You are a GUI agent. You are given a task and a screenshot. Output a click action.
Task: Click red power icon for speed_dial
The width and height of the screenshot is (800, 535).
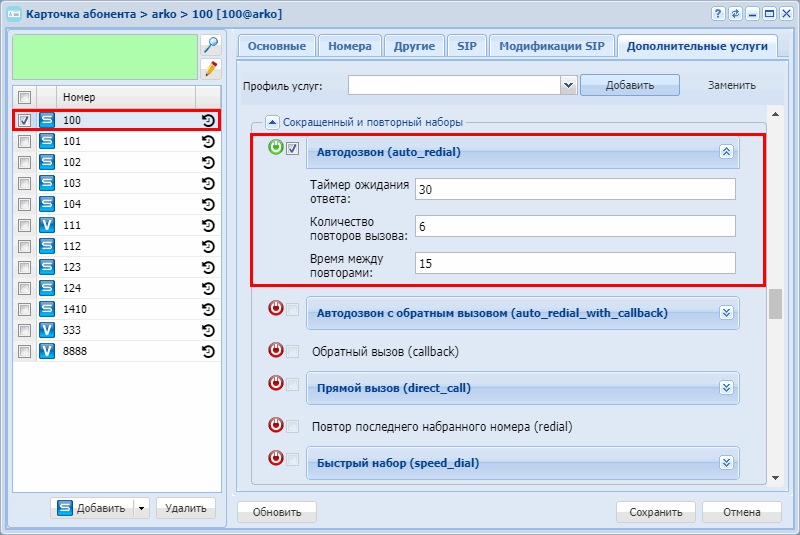tap(276, 458)
